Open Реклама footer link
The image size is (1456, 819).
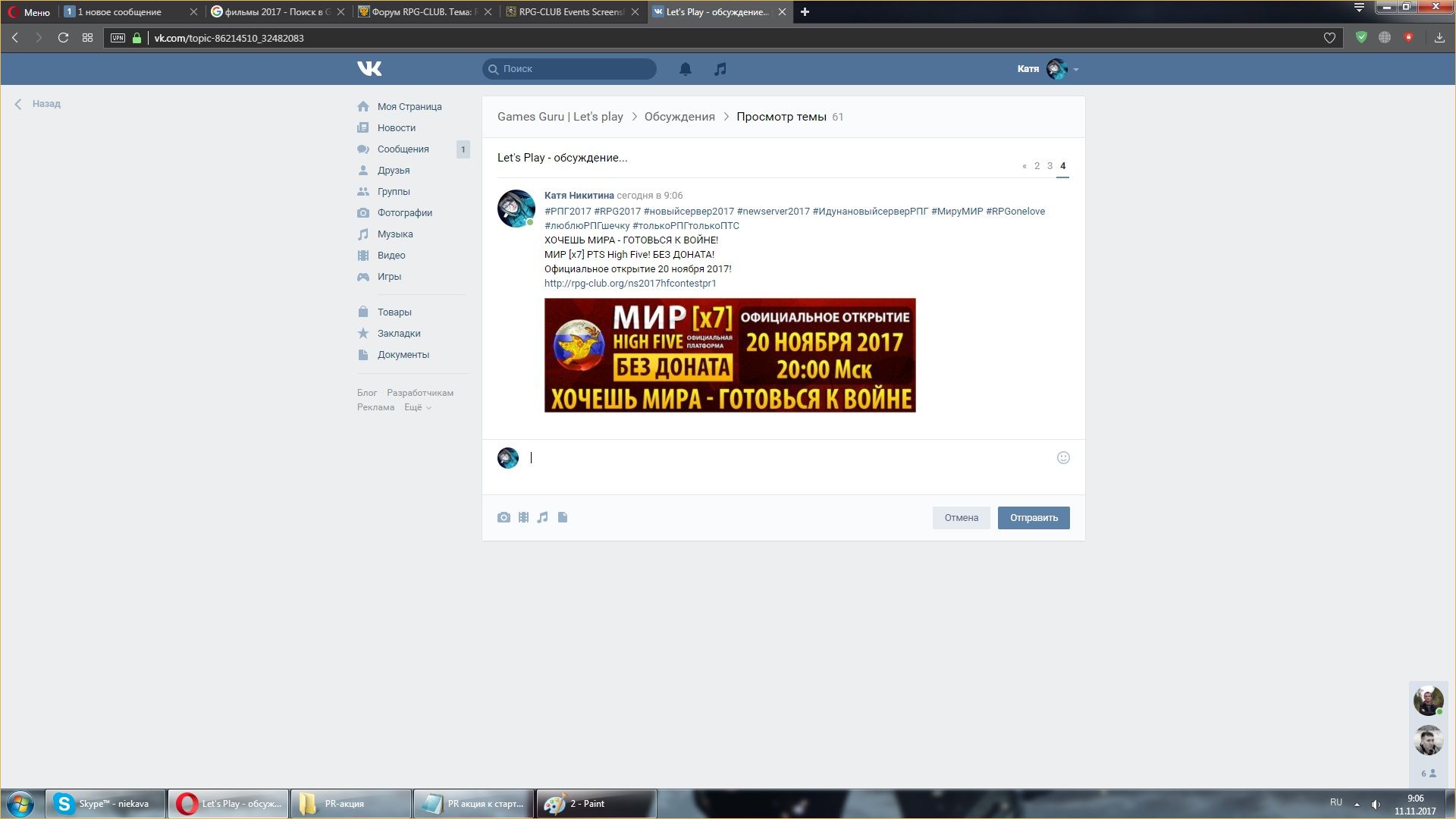pyautogui.click(x=375, y=407)
